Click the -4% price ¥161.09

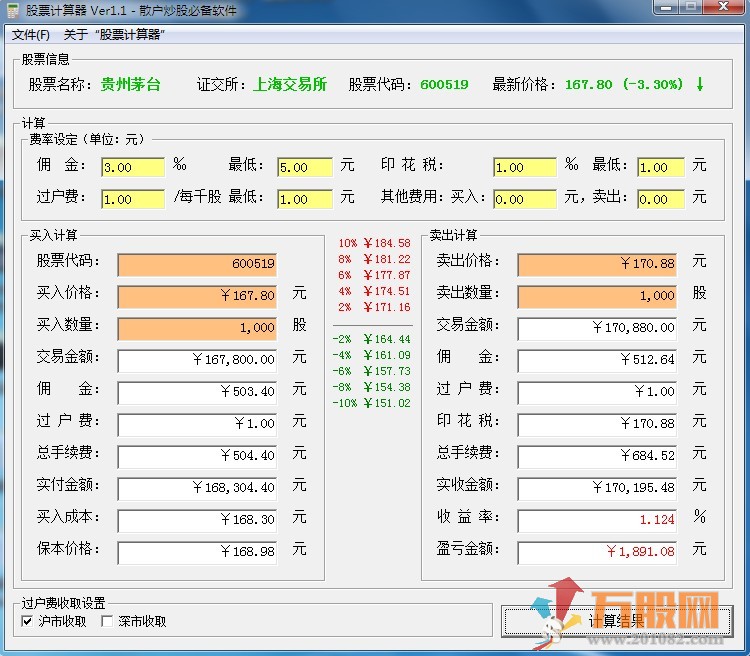[386, 355]
